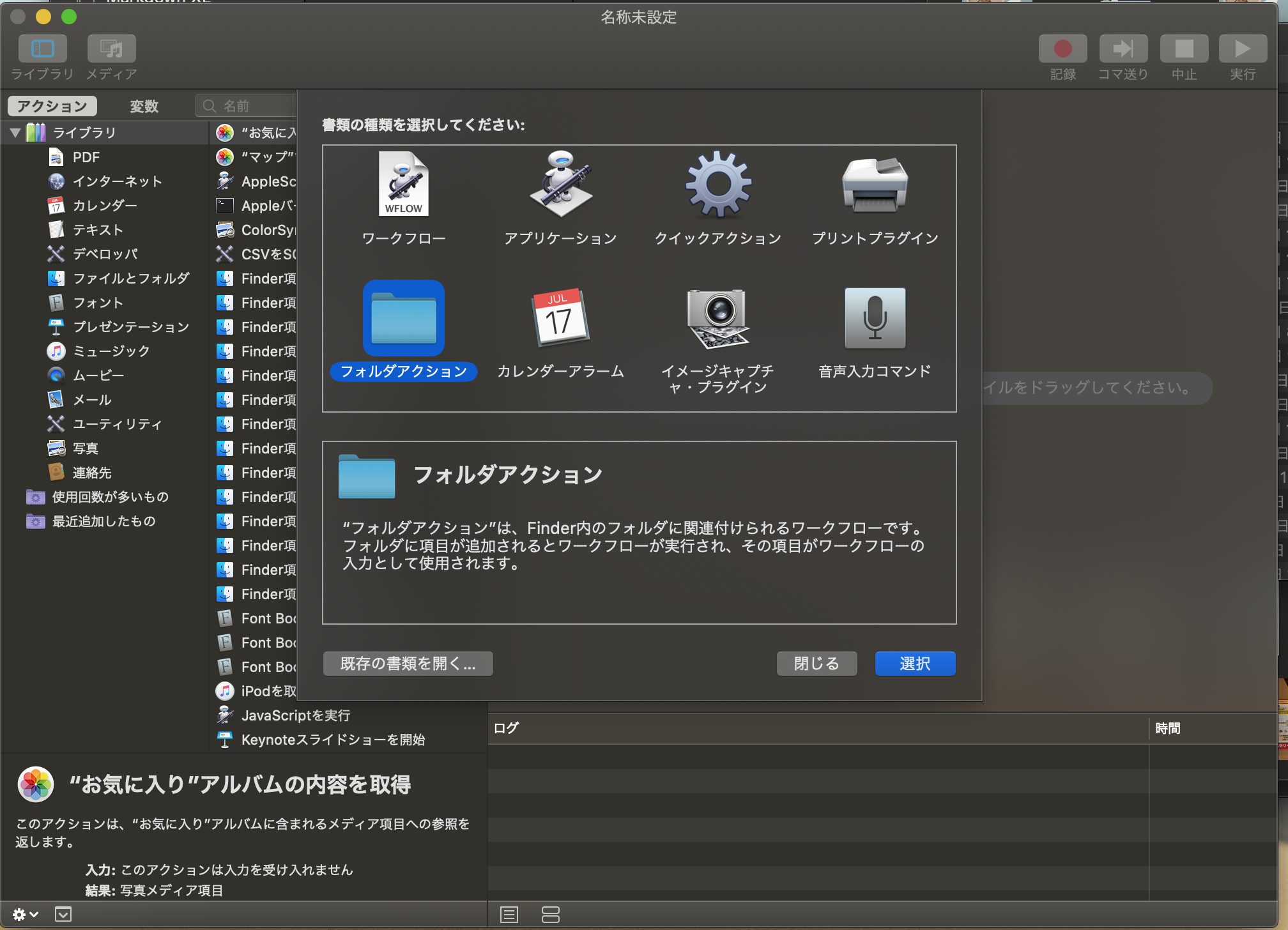Select the ColorSy action row
This screenshot has height=930, width=1288.
(254, 230)
